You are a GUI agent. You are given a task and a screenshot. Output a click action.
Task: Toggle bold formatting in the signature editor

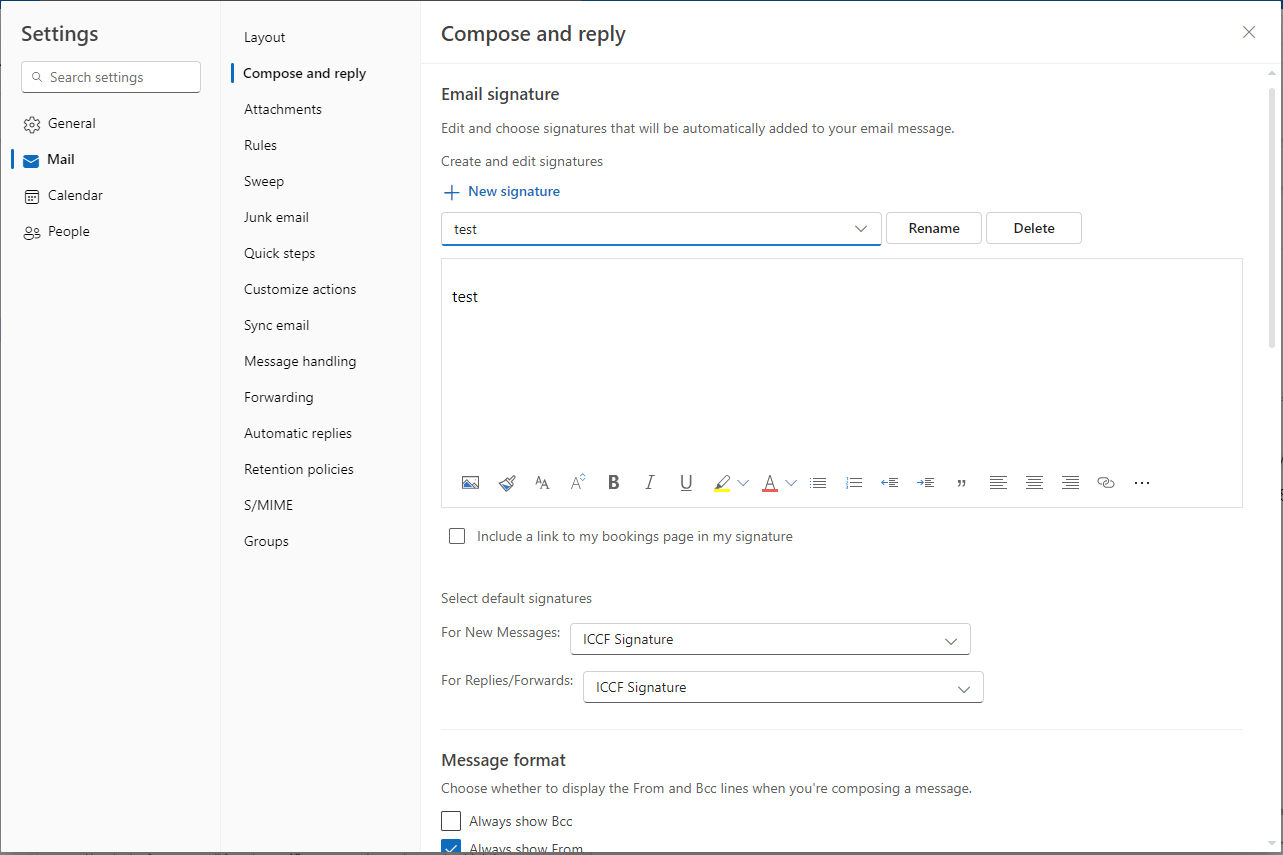pos(613,482)
